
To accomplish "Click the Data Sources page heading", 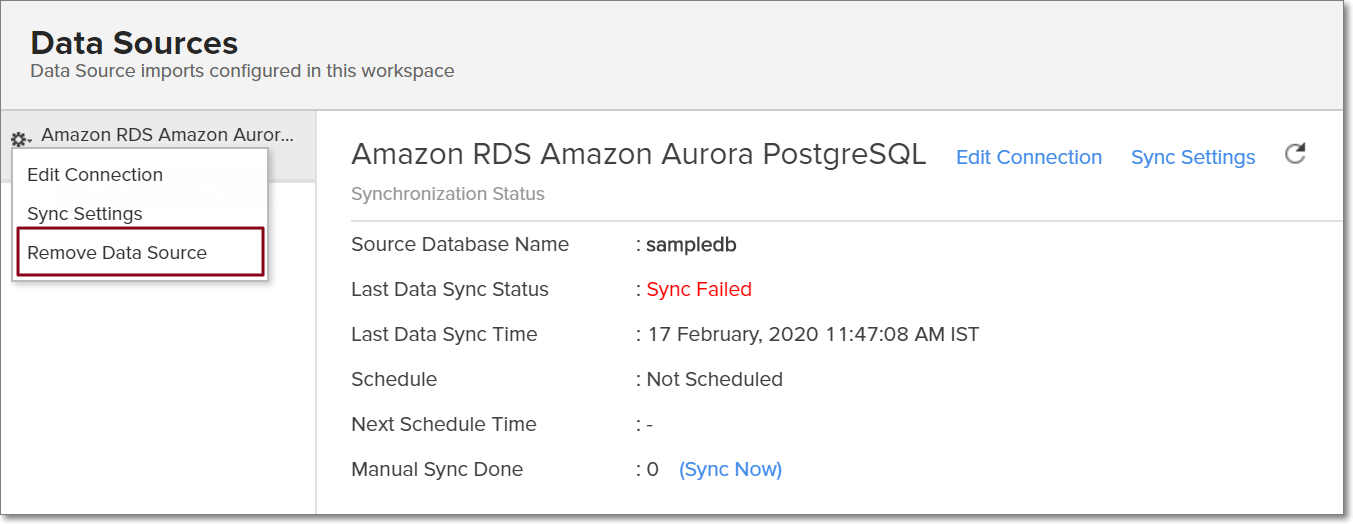I will point(134,43).
